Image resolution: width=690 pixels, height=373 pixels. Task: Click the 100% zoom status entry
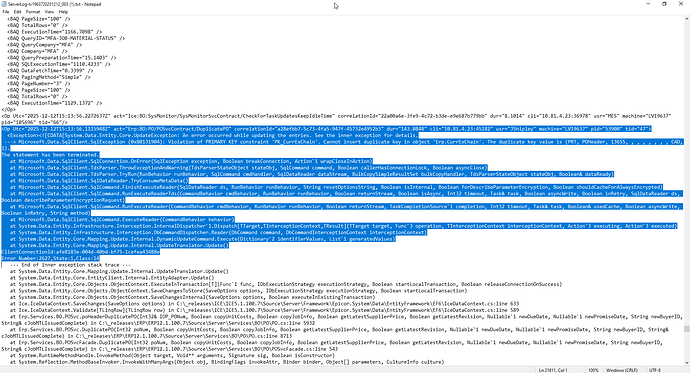[x=593, y=370]
